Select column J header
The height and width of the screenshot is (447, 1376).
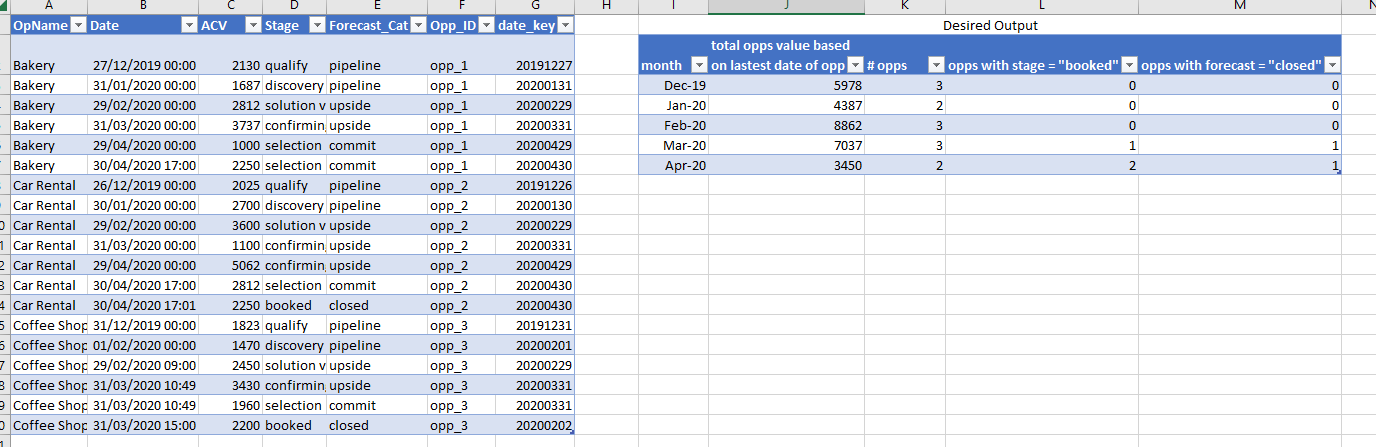[787, 6]
